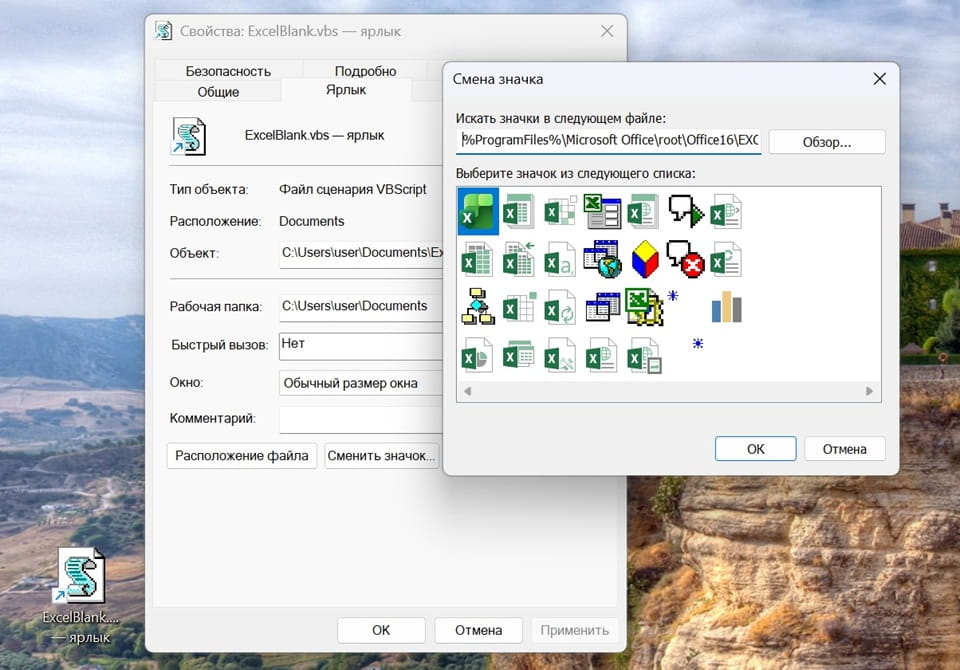Confirm icon change with the OK button

pos(756,449)
